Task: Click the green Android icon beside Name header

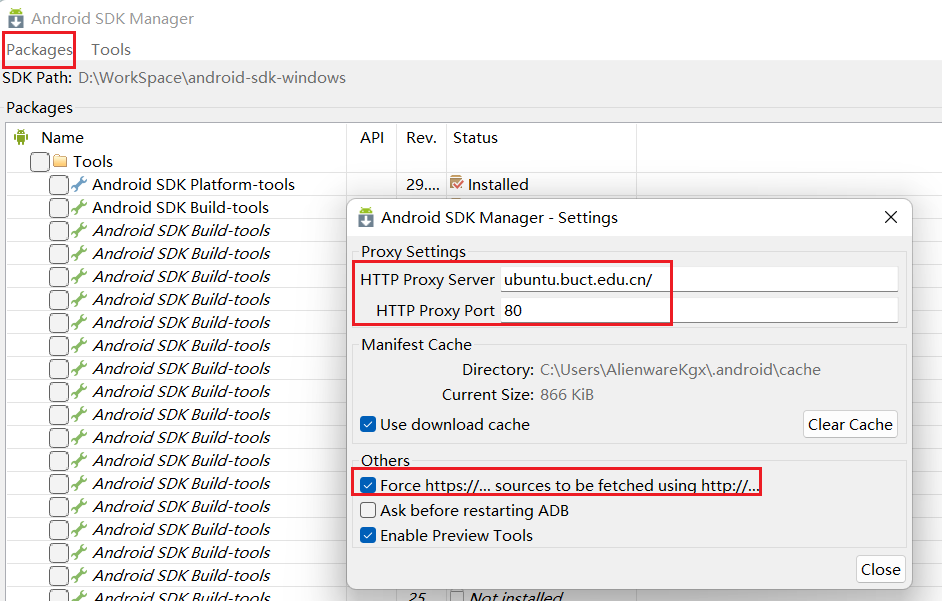Action: [21, 137]
